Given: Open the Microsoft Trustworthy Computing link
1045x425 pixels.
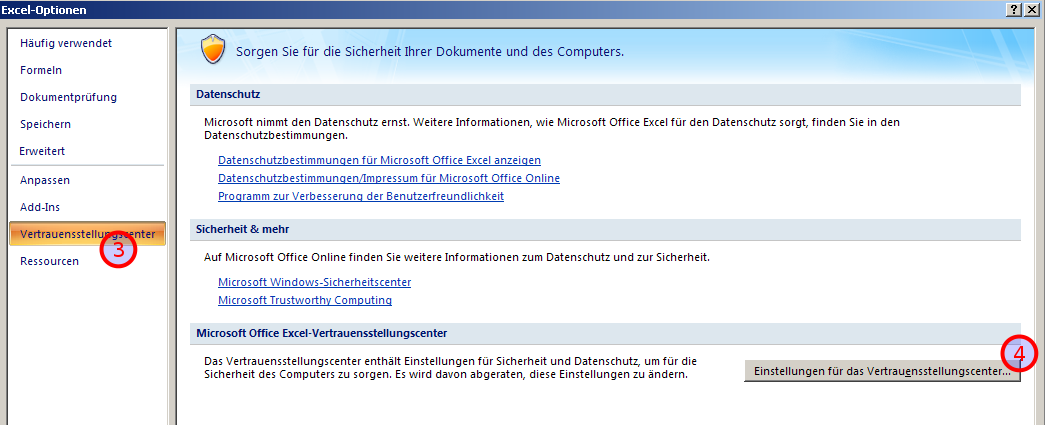Looking at the screenshot, I should click(x=305, y=300).
